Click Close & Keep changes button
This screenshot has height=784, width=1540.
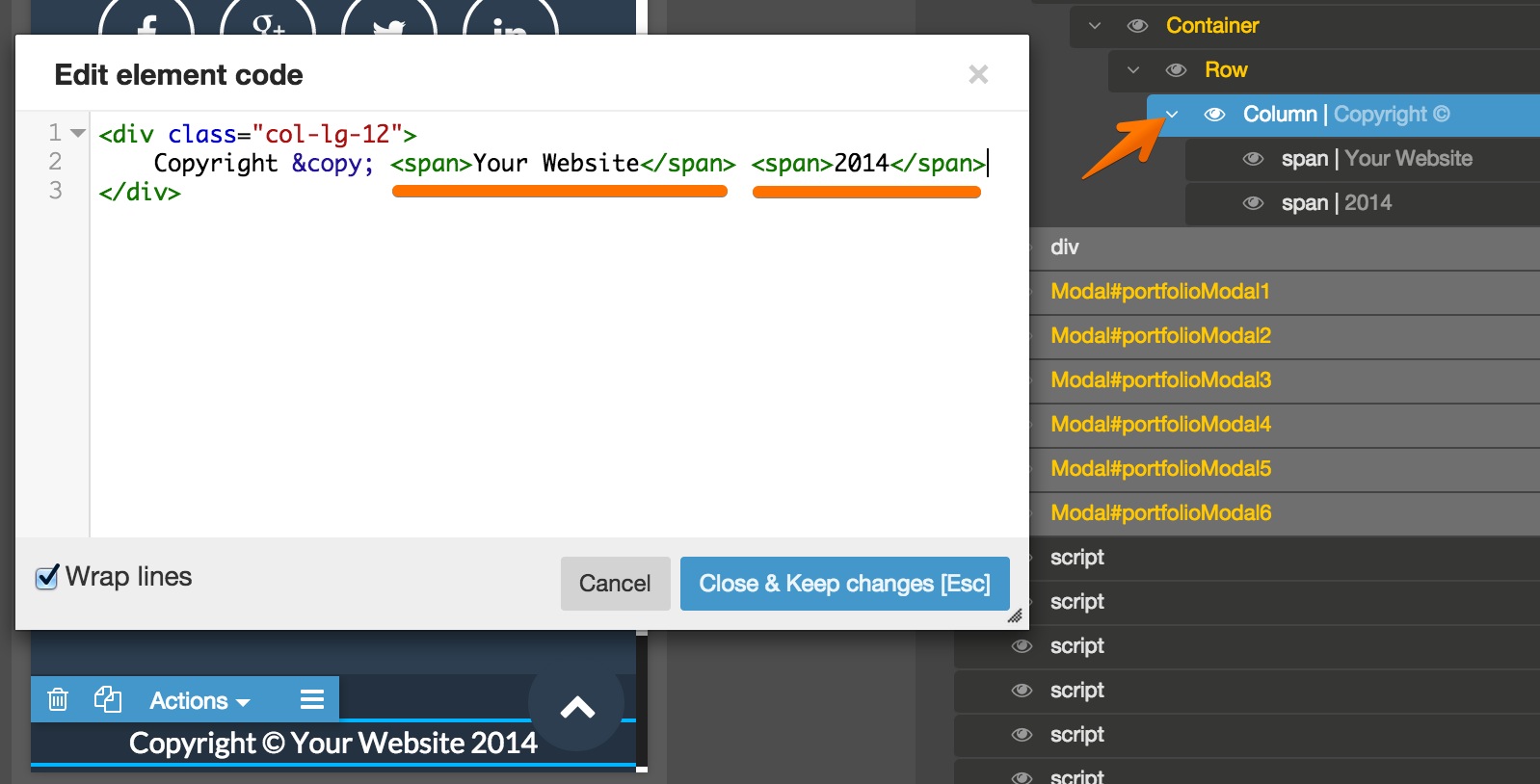(x=844, y=584)
